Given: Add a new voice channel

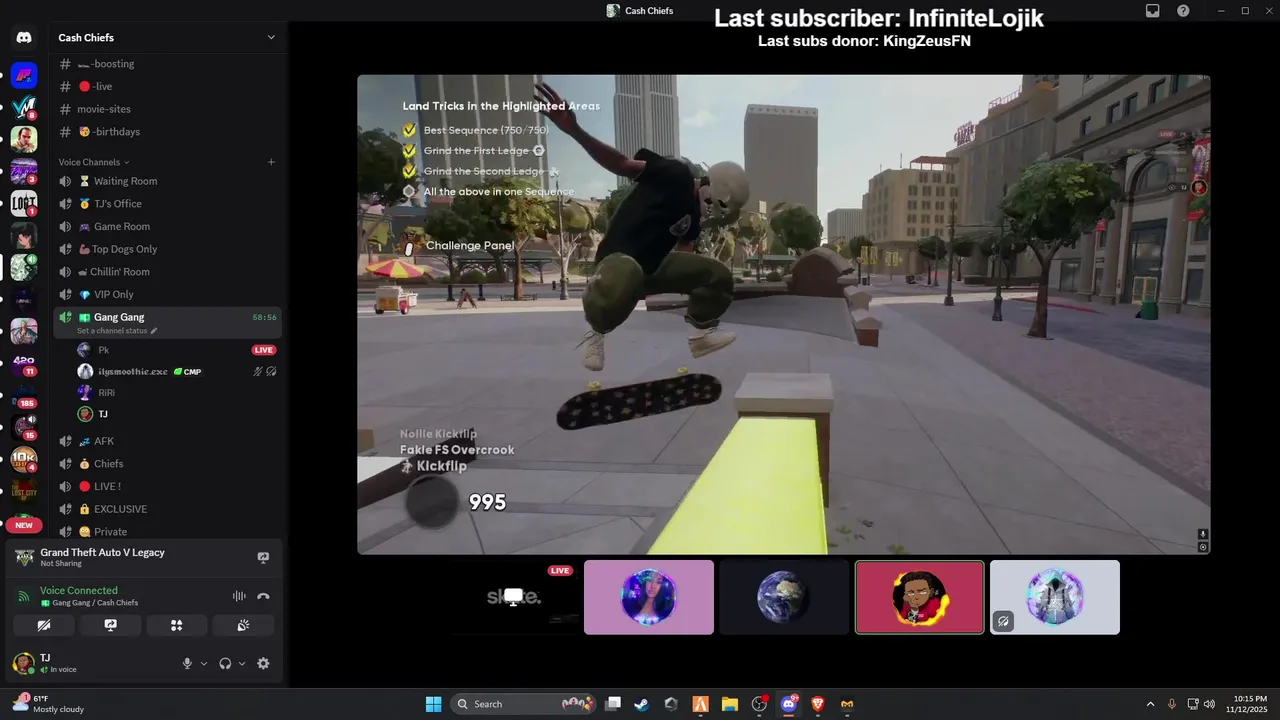Looking at the screenshot, I should pos(271,162).
